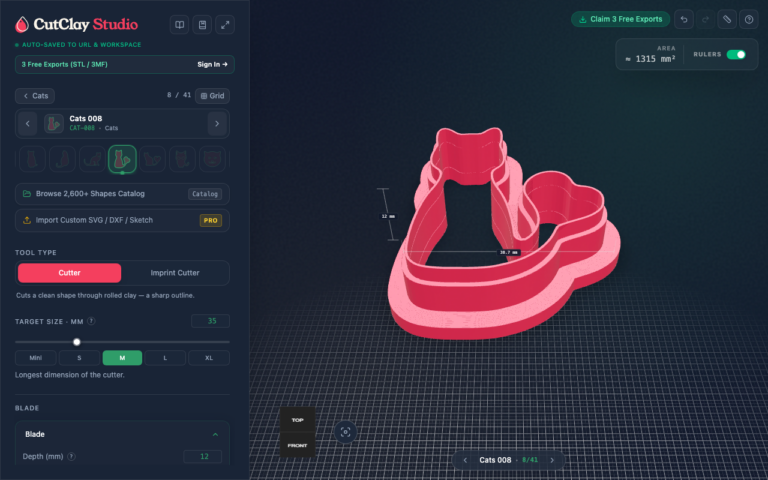Open the guide book icon in header
Image resolution: width=768 pixels, height=480 pixels.
tap(180, 25)
